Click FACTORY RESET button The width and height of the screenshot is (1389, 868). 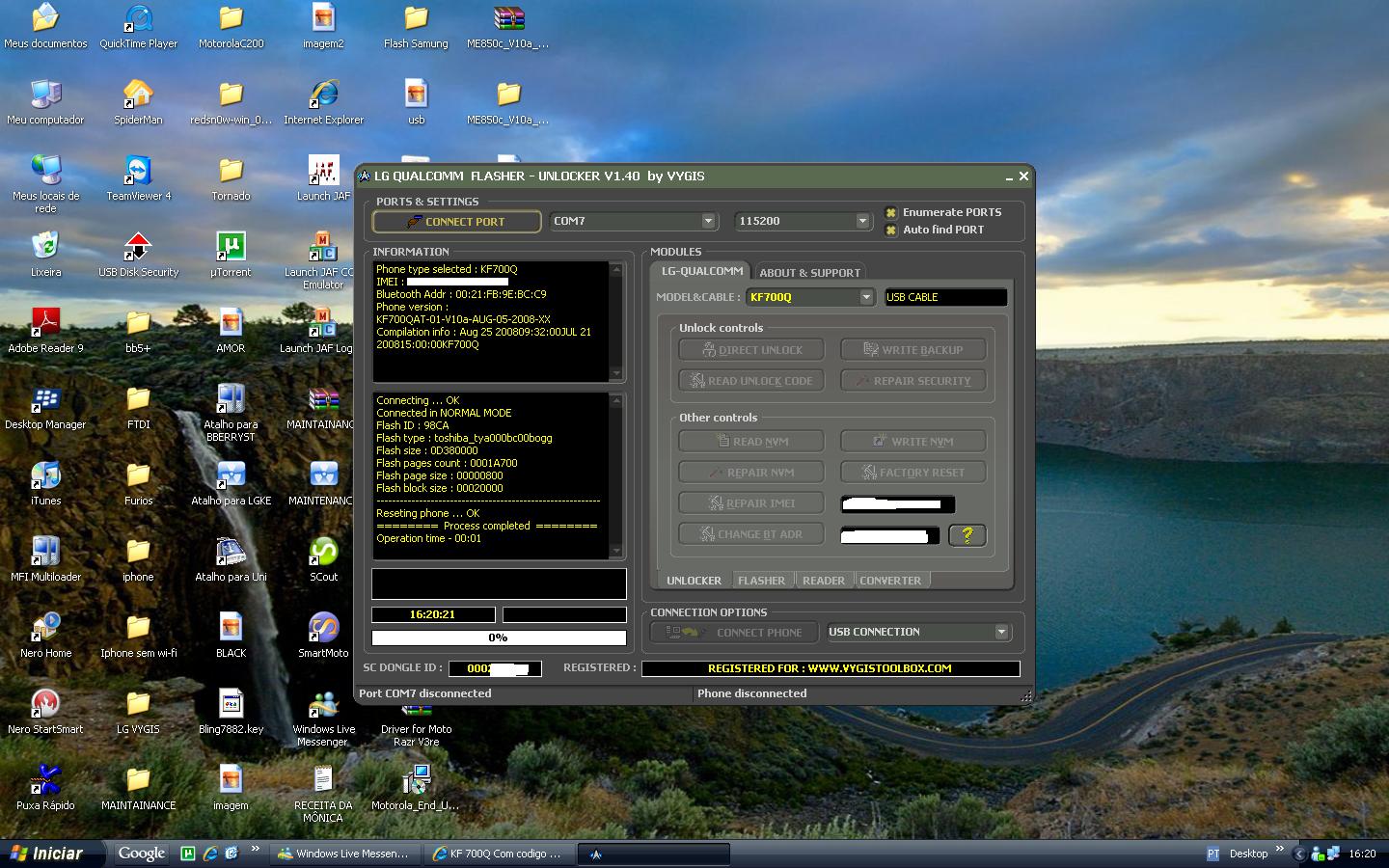tap(912, 473)
